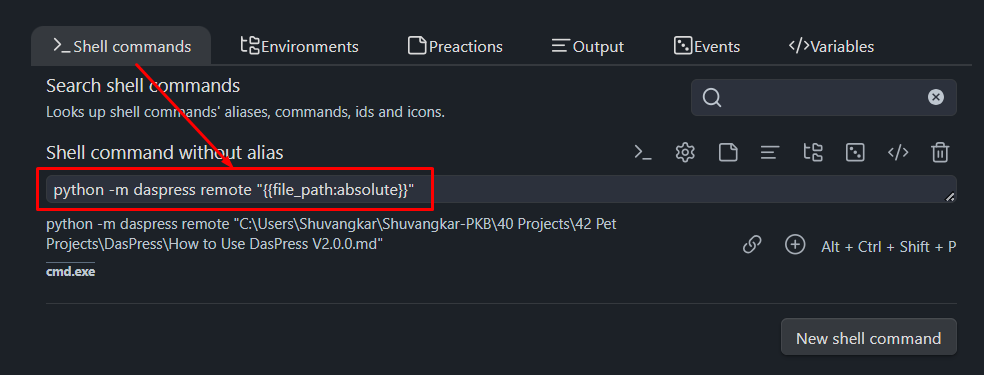Open the Variables tab
The height and width of the screenshot is (375, 984).
(x=831, y=46)
